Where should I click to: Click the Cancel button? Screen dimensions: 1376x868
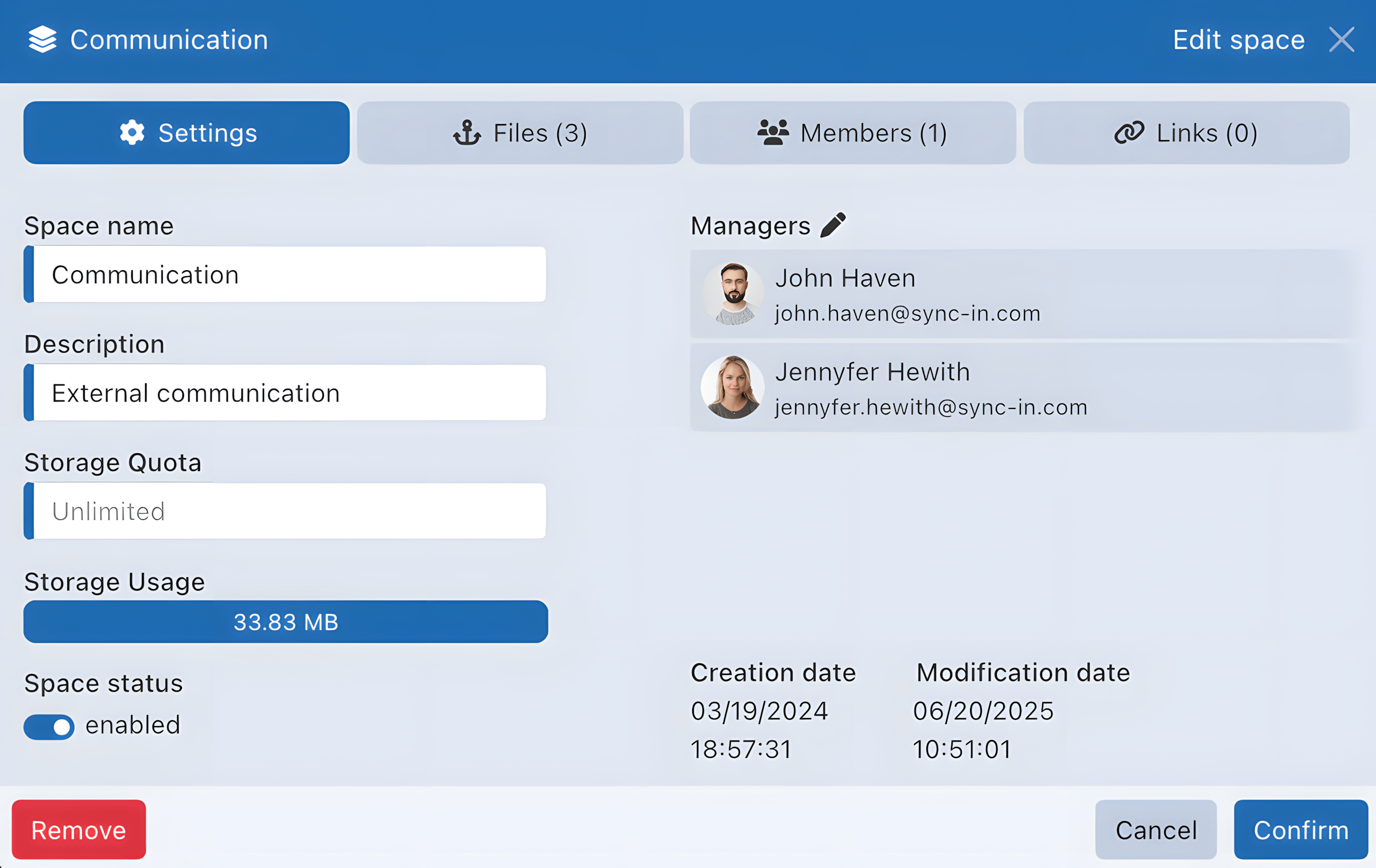tap(1155, 829)
